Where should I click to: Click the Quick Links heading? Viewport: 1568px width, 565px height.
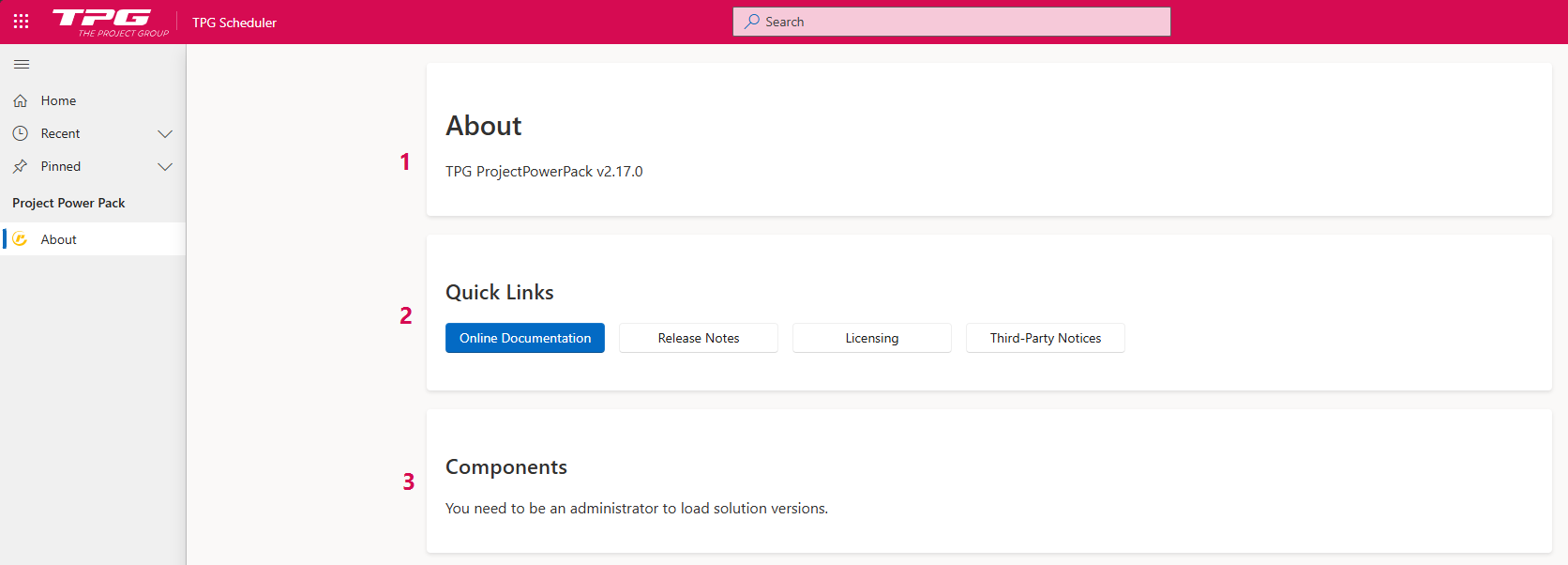pyautogui.click(x=500, y=293)
